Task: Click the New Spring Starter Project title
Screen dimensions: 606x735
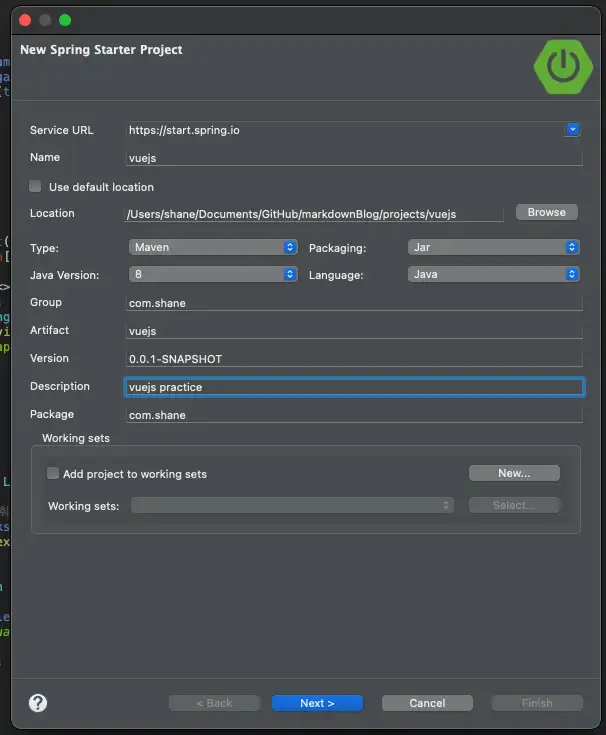Action: point(101,50)
